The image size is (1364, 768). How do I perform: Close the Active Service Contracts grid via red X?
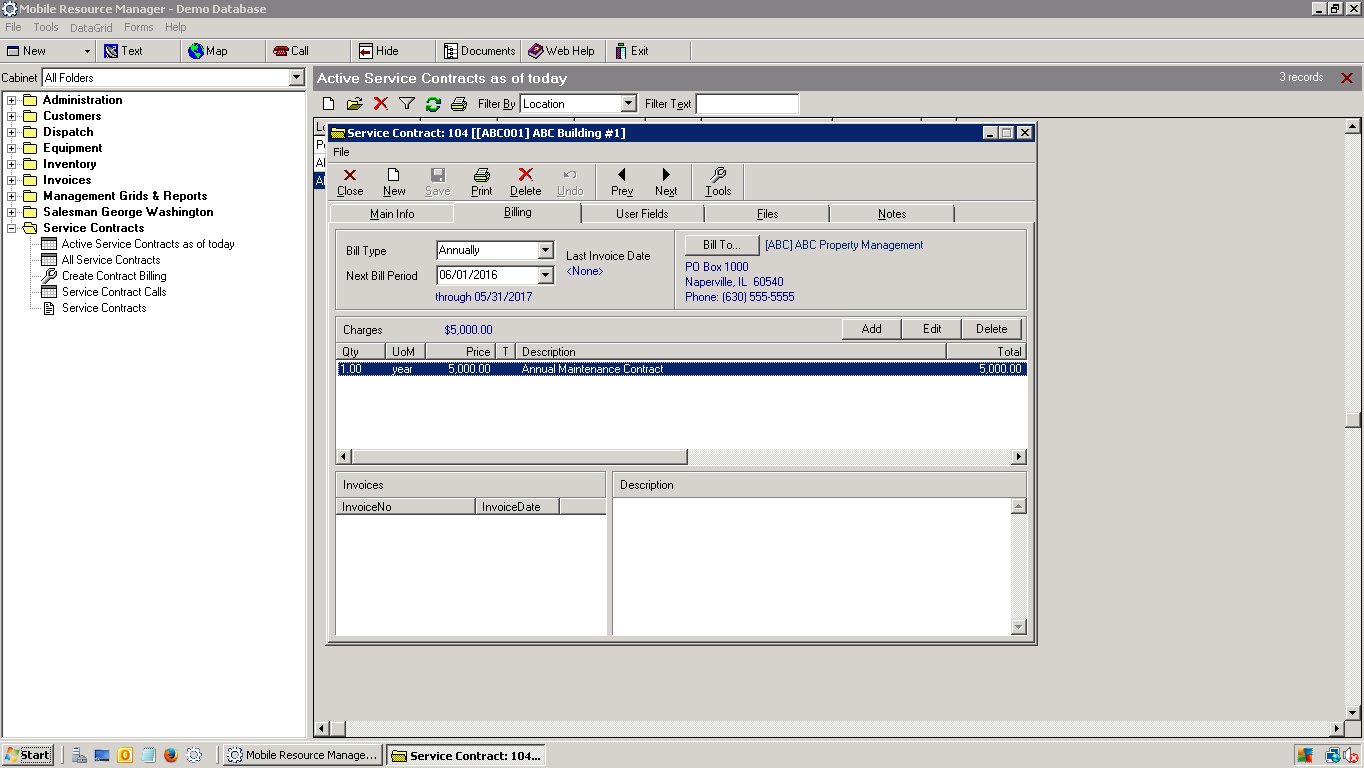coord(1347,78)
